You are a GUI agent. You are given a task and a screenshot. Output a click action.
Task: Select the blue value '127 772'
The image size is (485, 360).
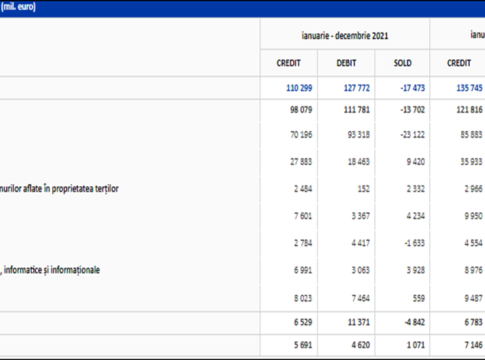click(357, 88)
